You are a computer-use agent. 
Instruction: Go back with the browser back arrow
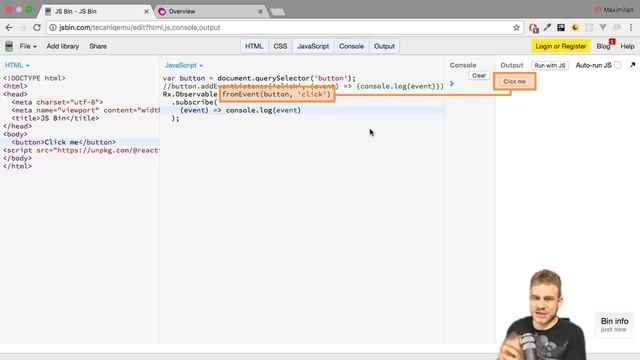point(9,28)
